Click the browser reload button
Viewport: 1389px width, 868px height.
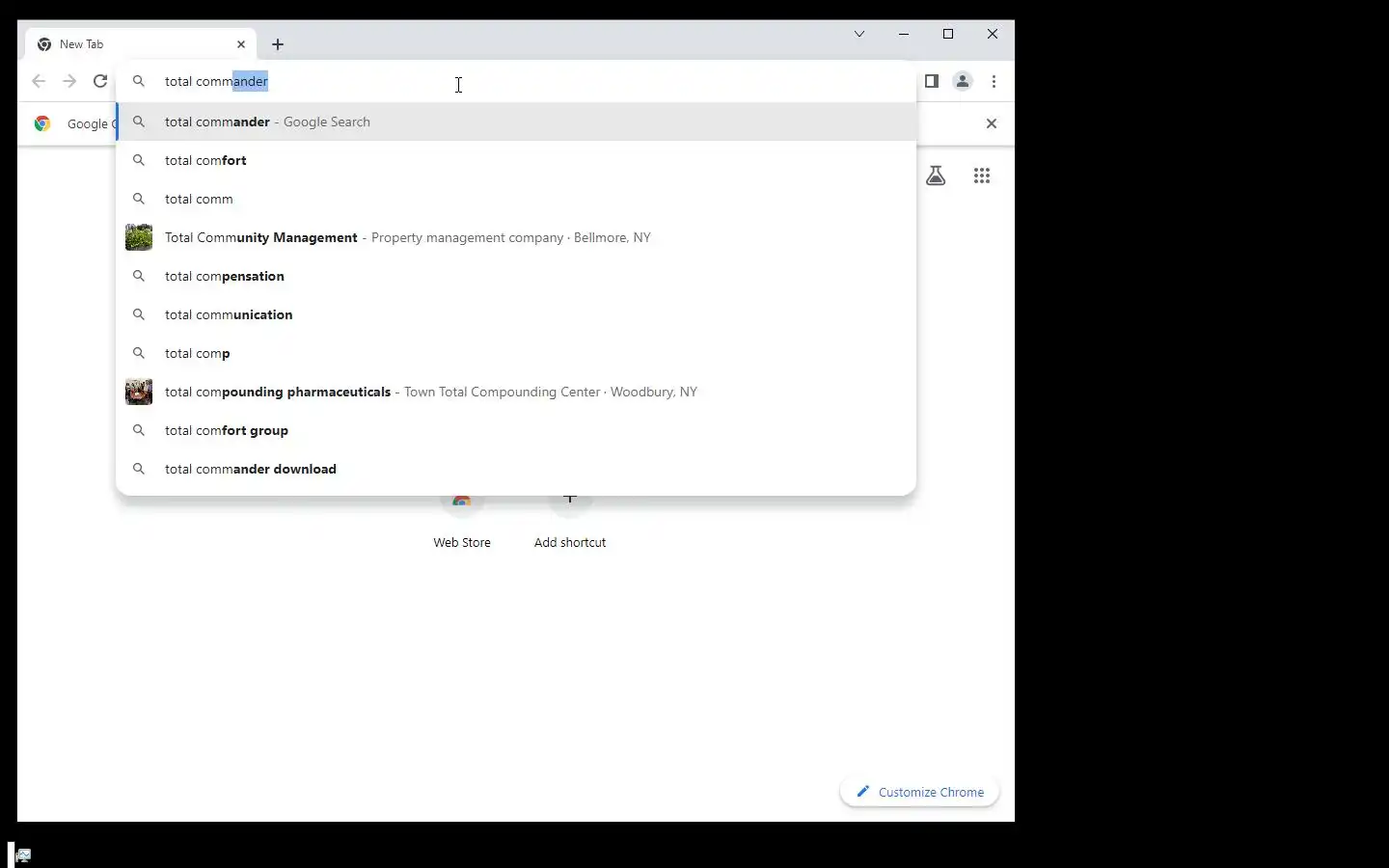(x=100, y=81)
